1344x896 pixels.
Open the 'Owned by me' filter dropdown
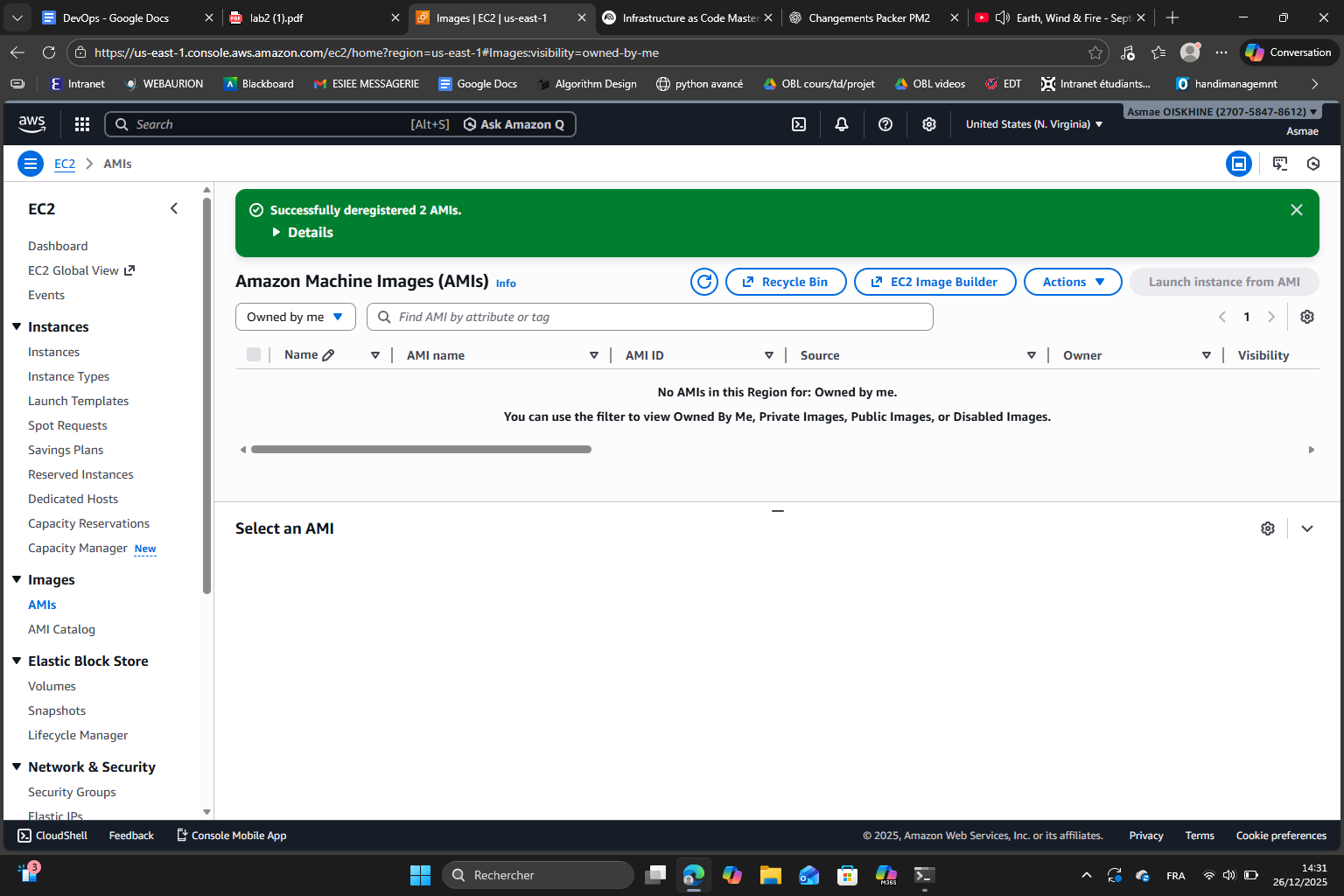(x=295, y=316)
